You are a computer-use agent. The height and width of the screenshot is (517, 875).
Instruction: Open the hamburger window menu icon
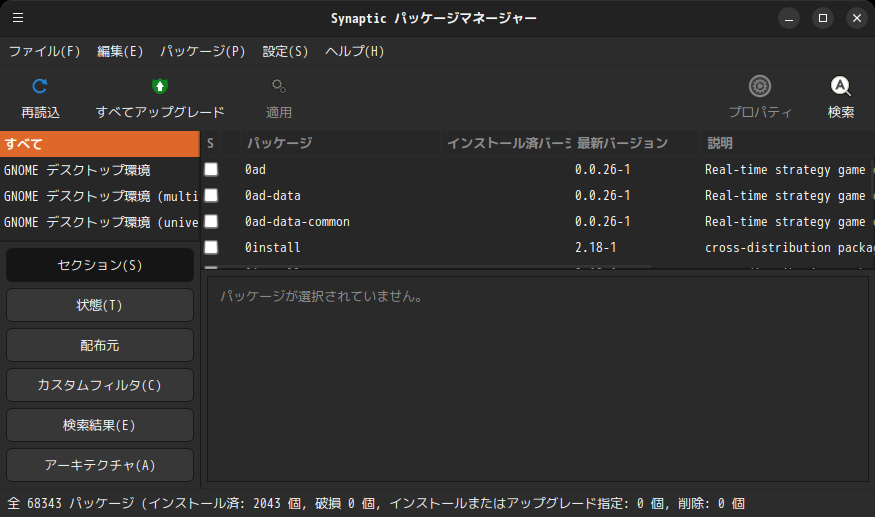[18, 18]
